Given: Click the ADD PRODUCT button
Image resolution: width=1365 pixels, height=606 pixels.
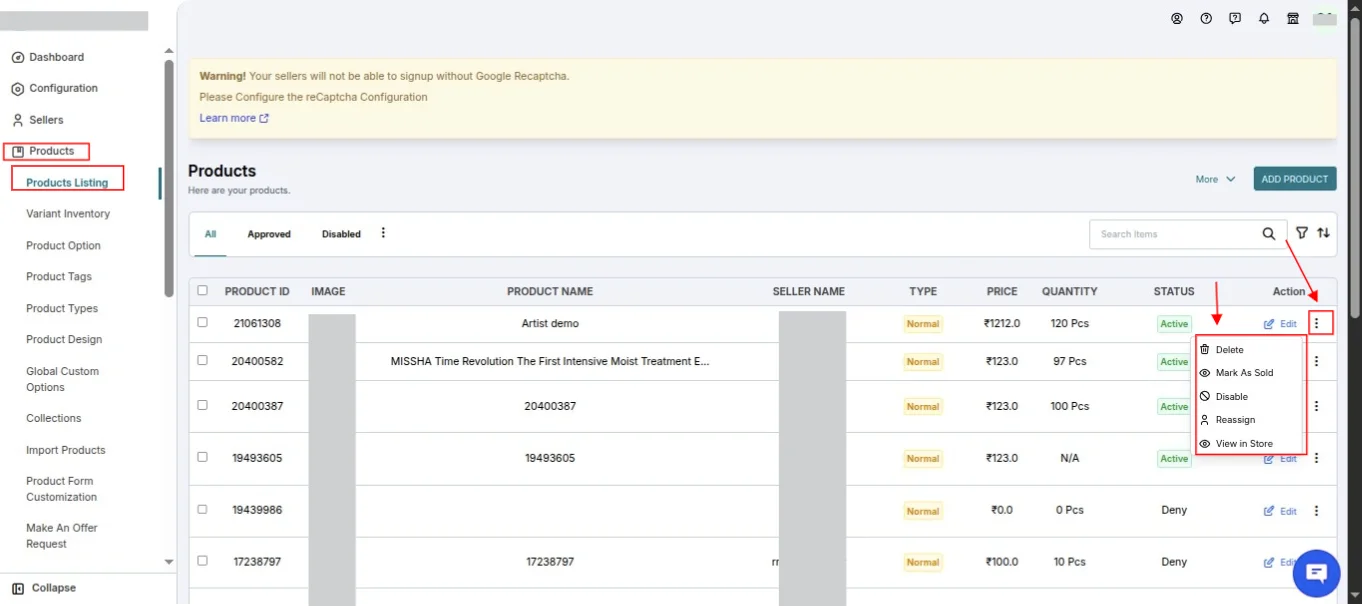Looking at the screenshot, I should pyautogui.click(x=1295, y=179).
